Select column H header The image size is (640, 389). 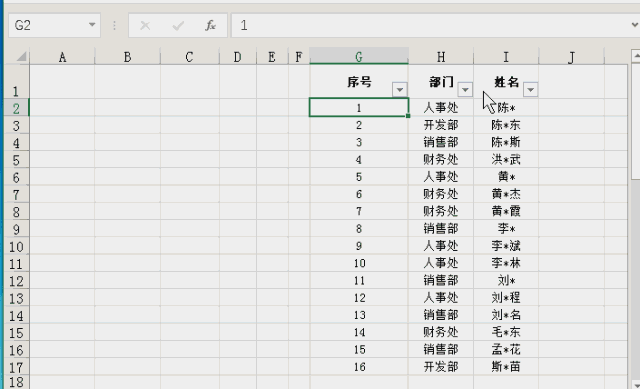pyautogui.click(x=441, y=57)
